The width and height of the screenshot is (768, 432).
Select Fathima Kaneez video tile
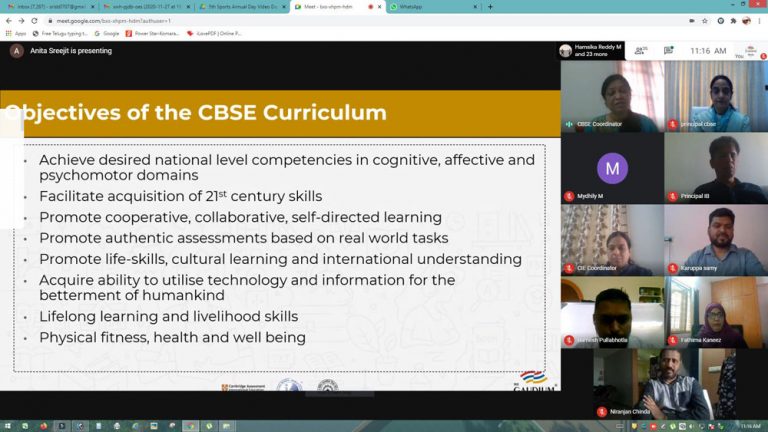tap(716, 312)
